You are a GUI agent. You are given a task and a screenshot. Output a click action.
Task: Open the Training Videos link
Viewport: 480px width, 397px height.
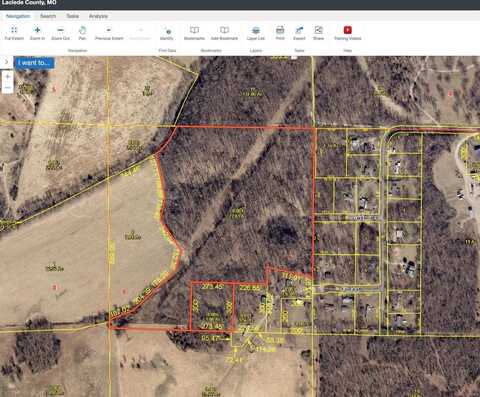click(348, 33)
